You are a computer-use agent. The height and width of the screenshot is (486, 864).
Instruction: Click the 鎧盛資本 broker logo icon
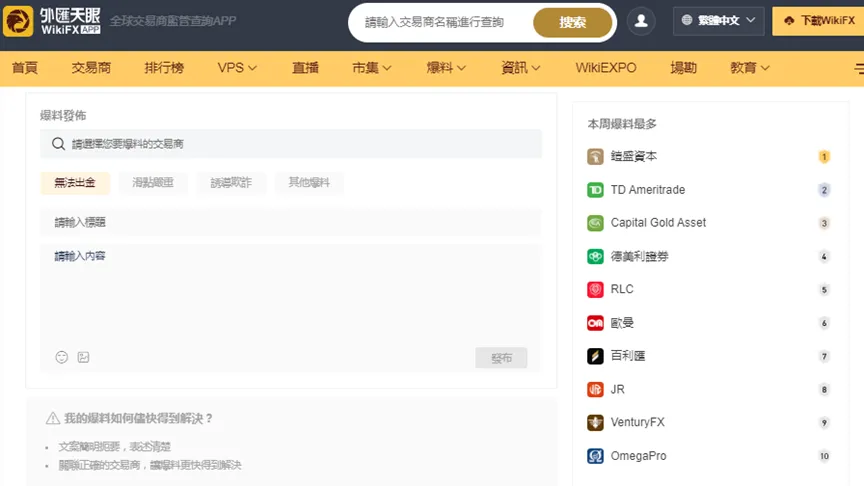pos(595,156)
